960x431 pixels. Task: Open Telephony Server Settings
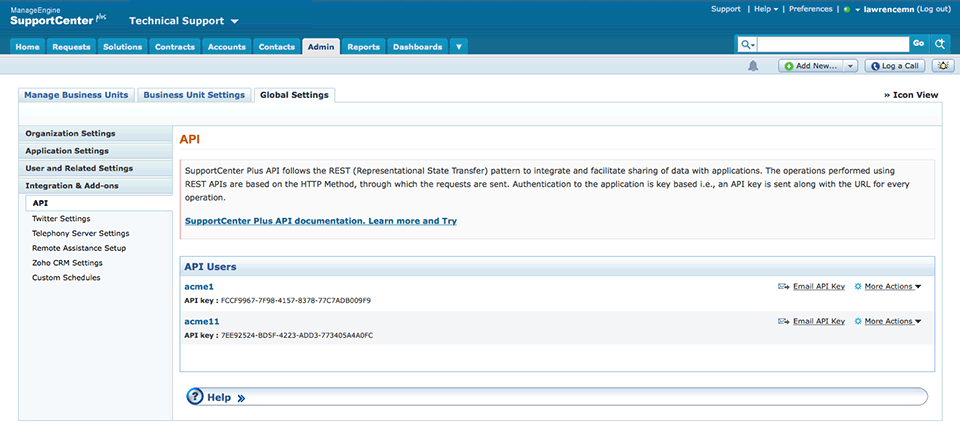81,233
